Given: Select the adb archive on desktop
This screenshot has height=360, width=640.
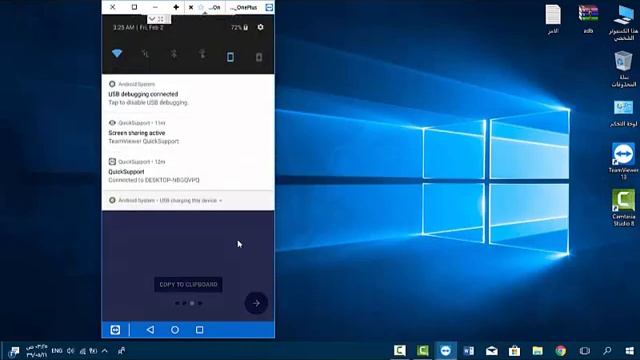Looking at the screenshot, I should point(588,19).
